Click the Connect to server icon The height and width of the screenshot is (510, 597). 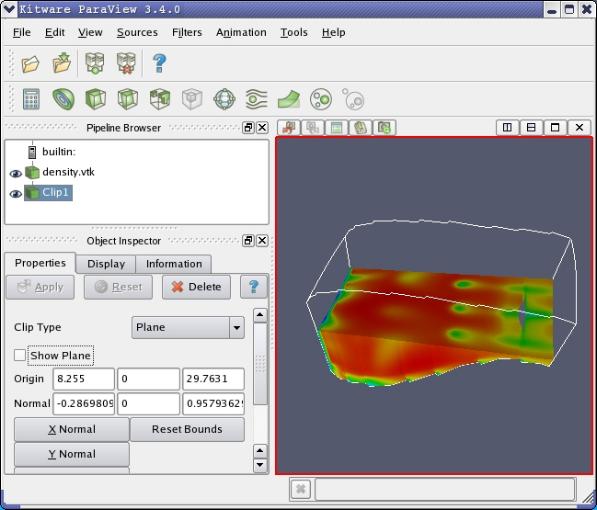point(94,63)
